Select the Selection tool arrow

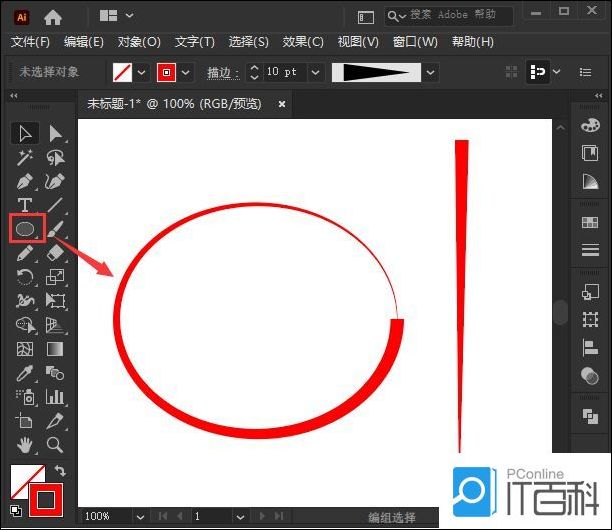25,134
